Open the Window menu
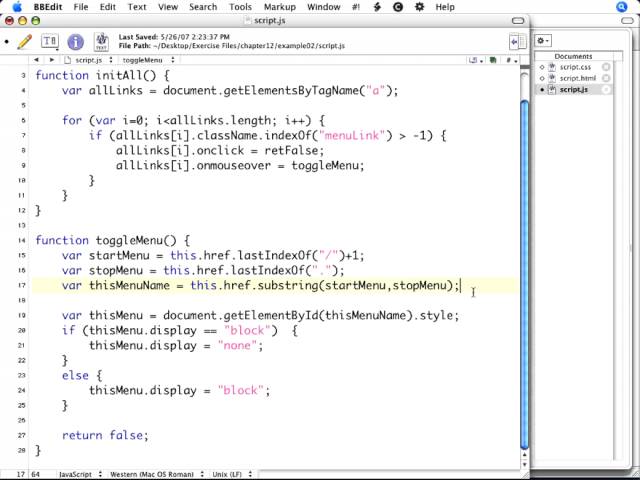 coord(324,7)
